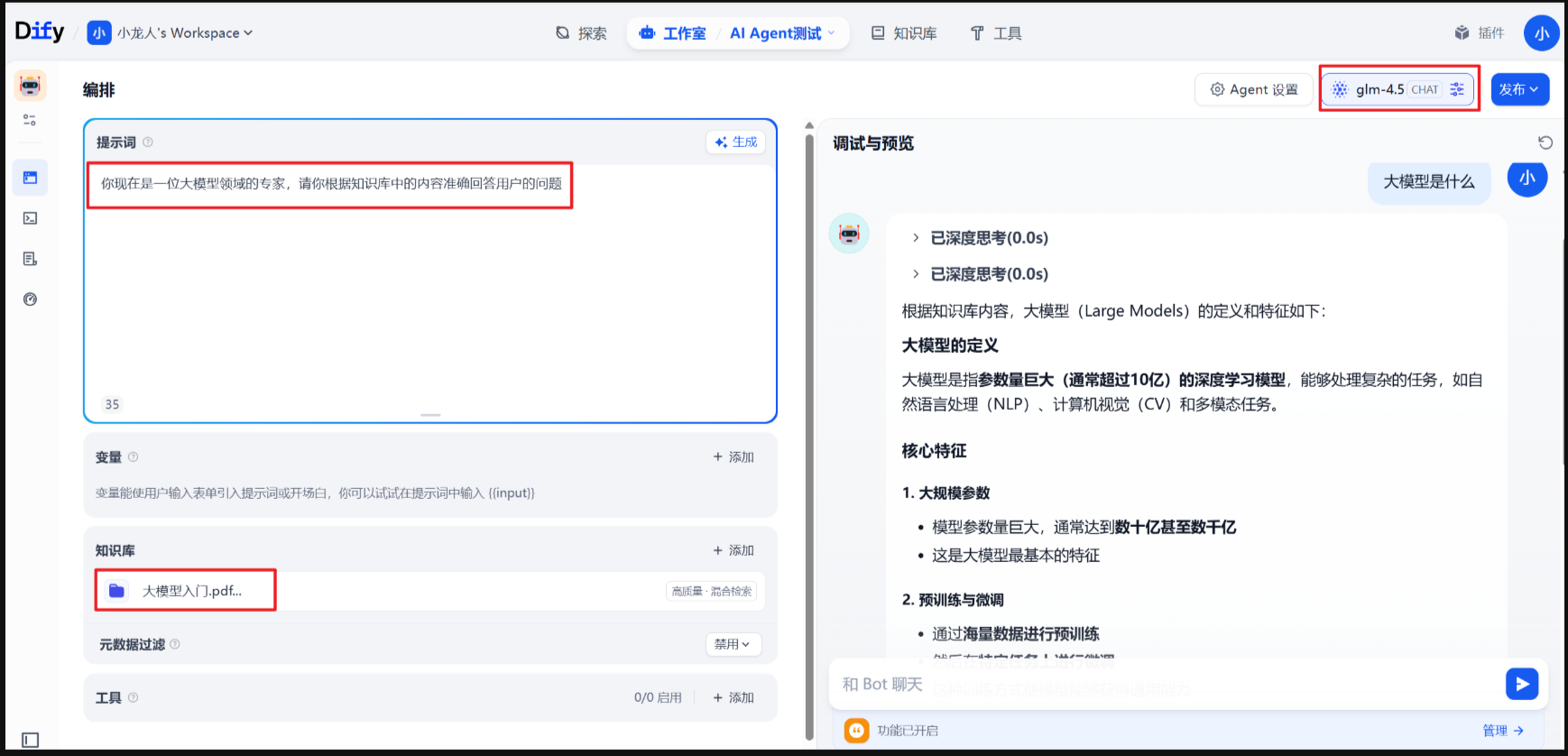This screenshot has height=756, width=1568.
Task: Click into the prompt text editor
Action: point(430,284)
